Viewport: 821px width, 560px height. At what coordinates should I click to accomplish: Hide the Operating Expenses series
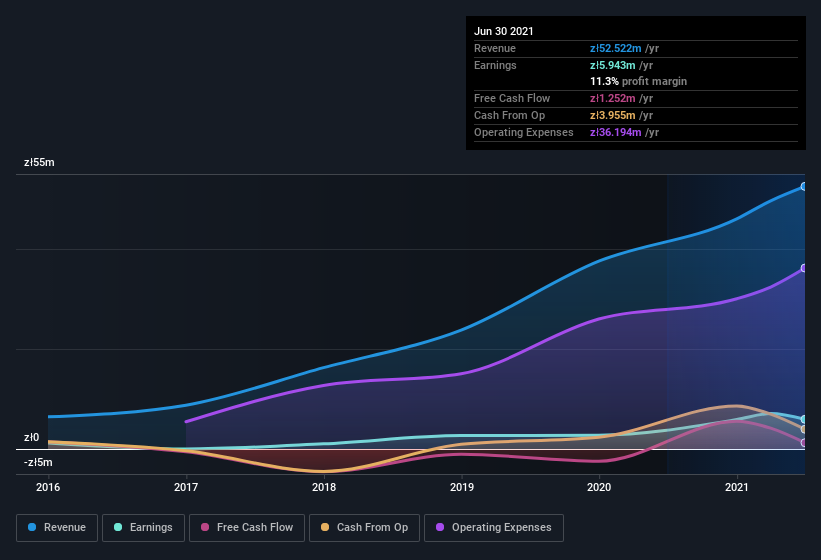click(494, 528)
